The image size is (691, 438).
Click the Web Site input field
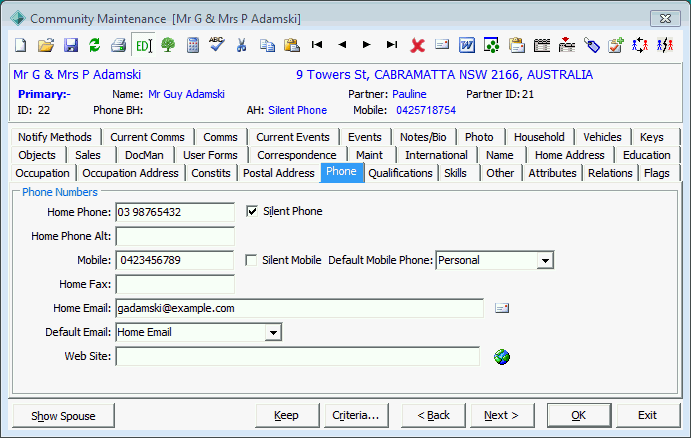coord(297,356)
